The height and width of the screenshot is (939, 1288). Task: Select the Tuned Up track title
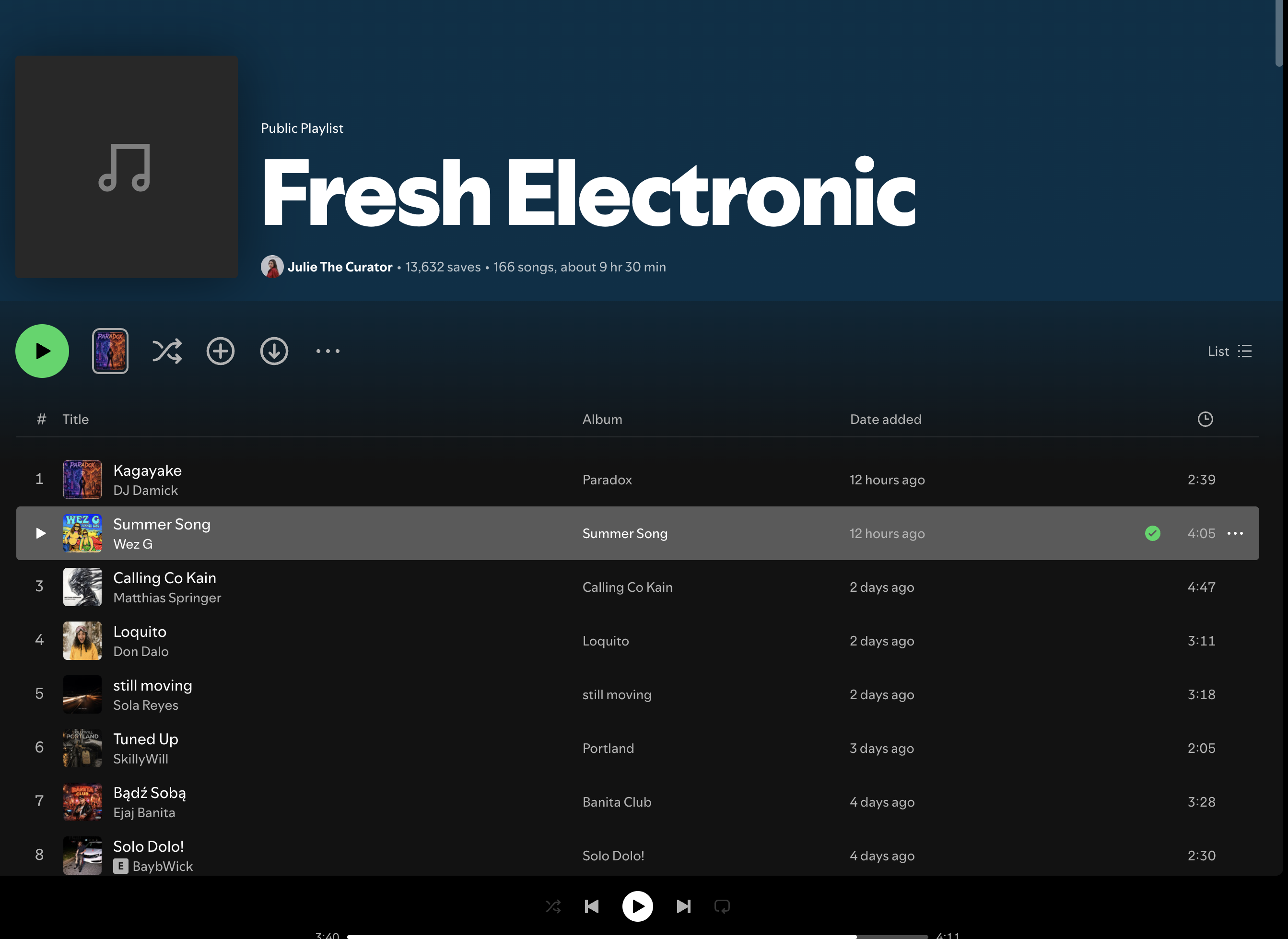145,739
